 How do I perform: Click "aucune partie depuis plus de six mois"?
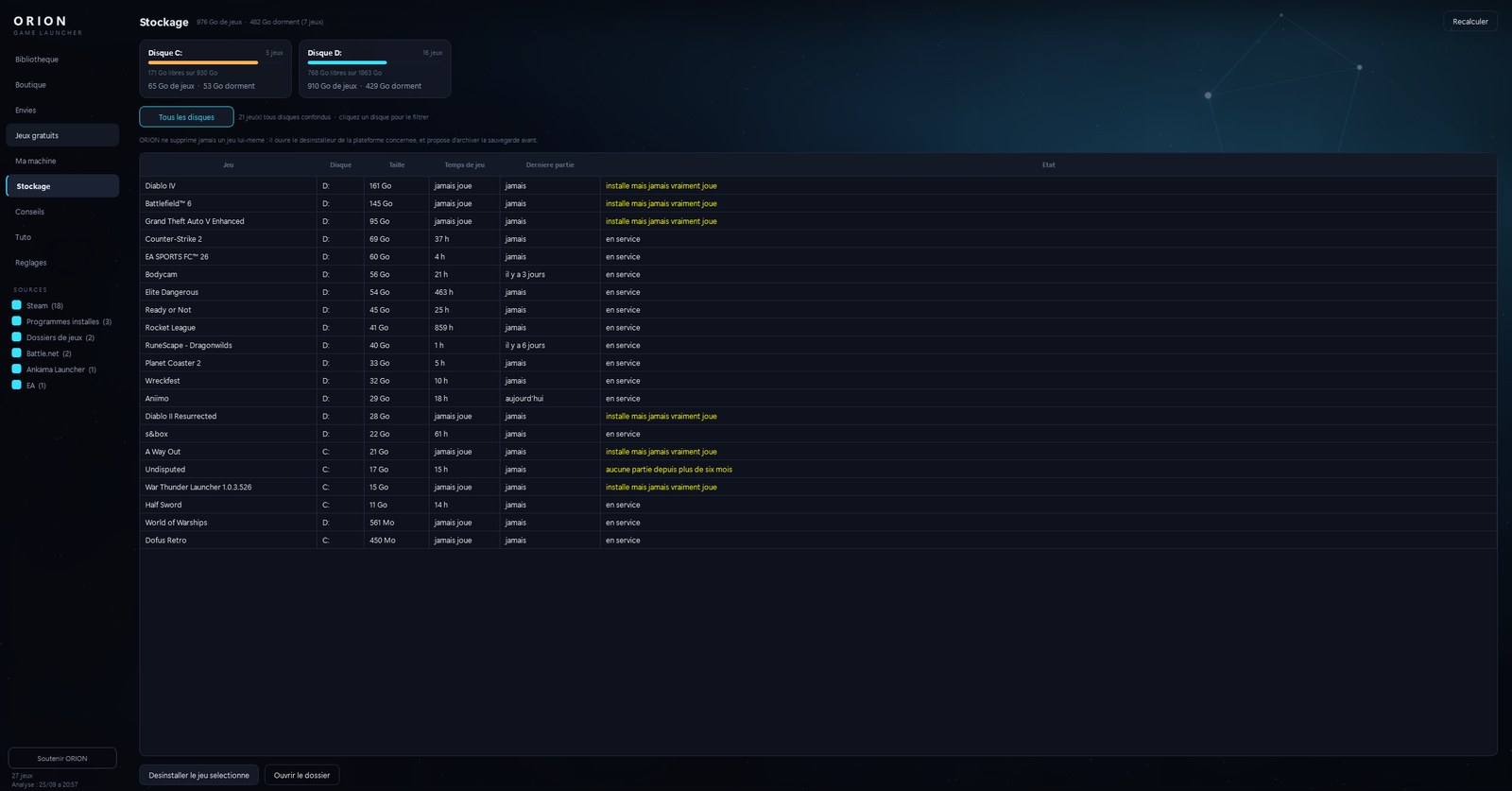click(669, 470)
